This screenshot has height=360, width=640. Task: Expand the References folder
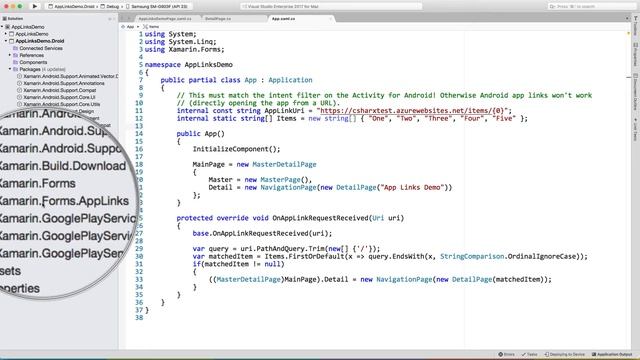point(10,55)
